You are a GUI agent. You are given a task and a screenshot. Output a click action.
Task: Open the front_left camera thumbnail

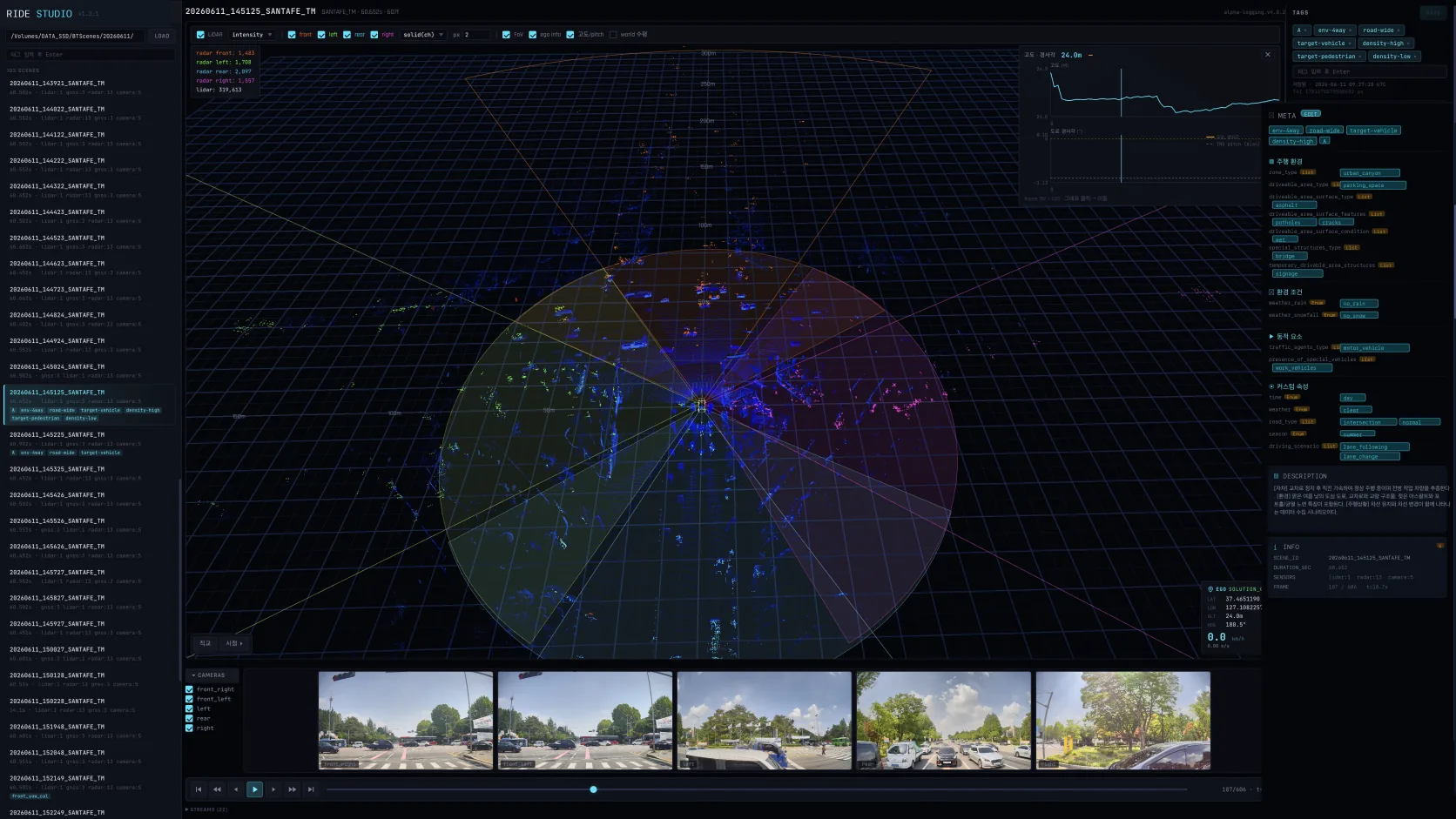coord(585,721)
